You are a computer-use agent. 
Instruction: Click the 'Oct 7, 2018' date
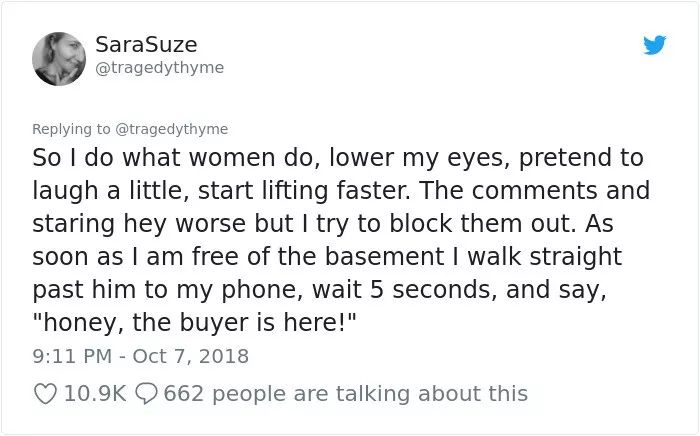pyautogui.click(x=191, y=356)
